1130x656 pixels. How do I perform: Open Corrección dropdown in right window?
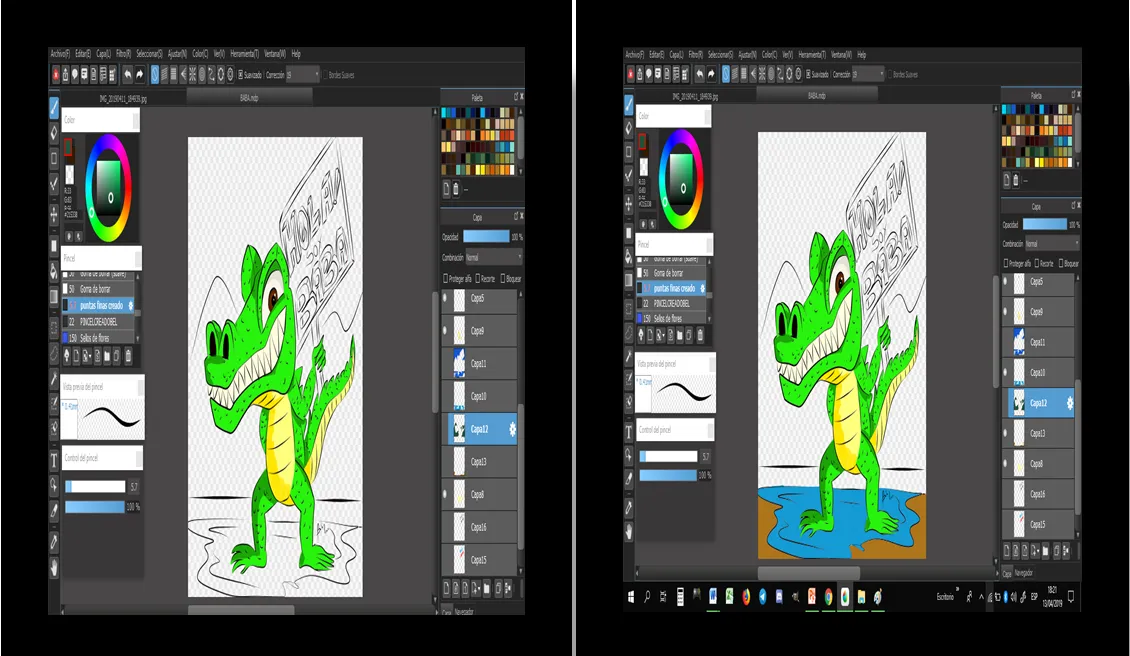[868, 74]
